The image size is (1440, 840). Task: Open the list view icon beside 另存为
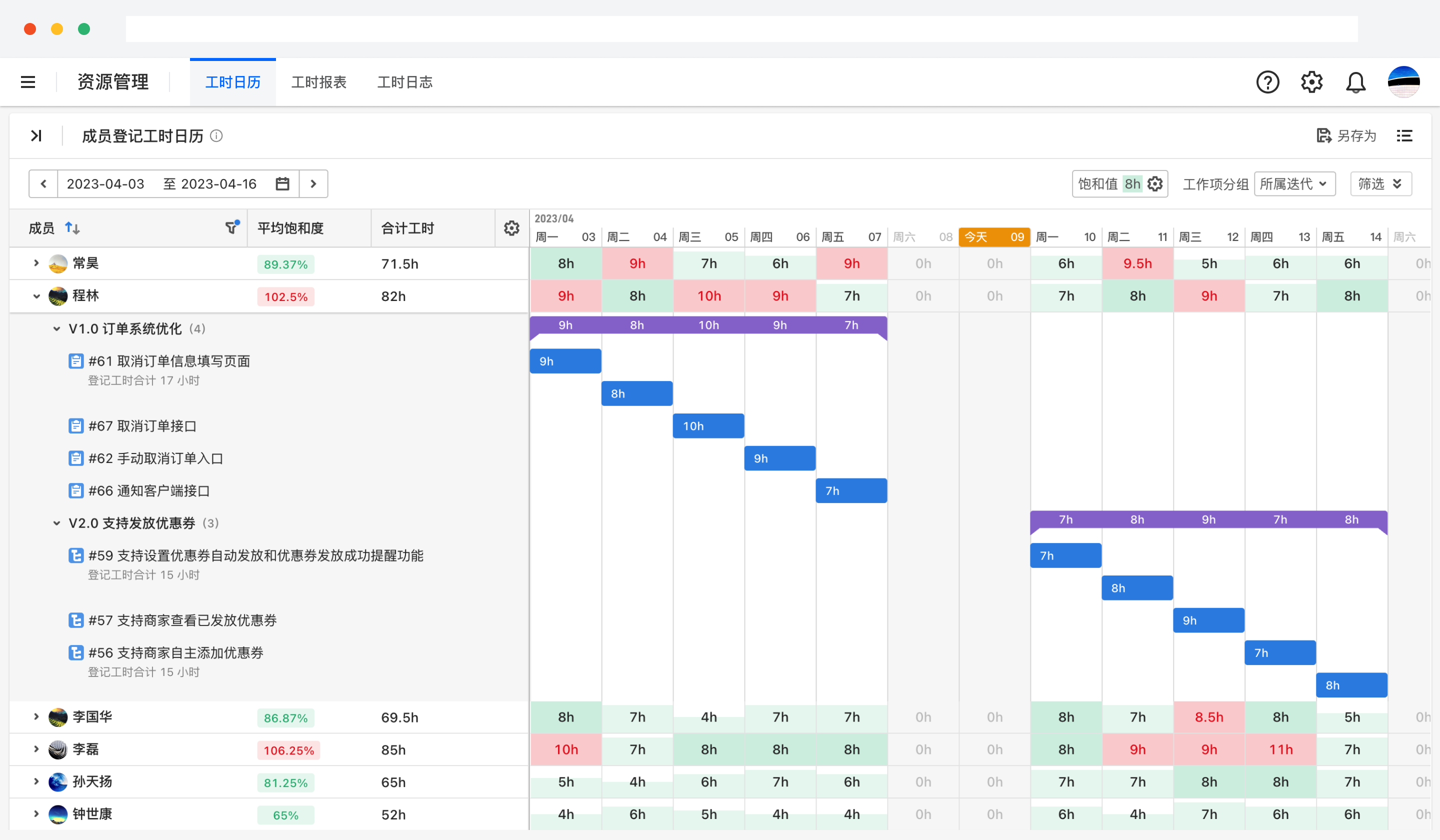[1404, 135]
